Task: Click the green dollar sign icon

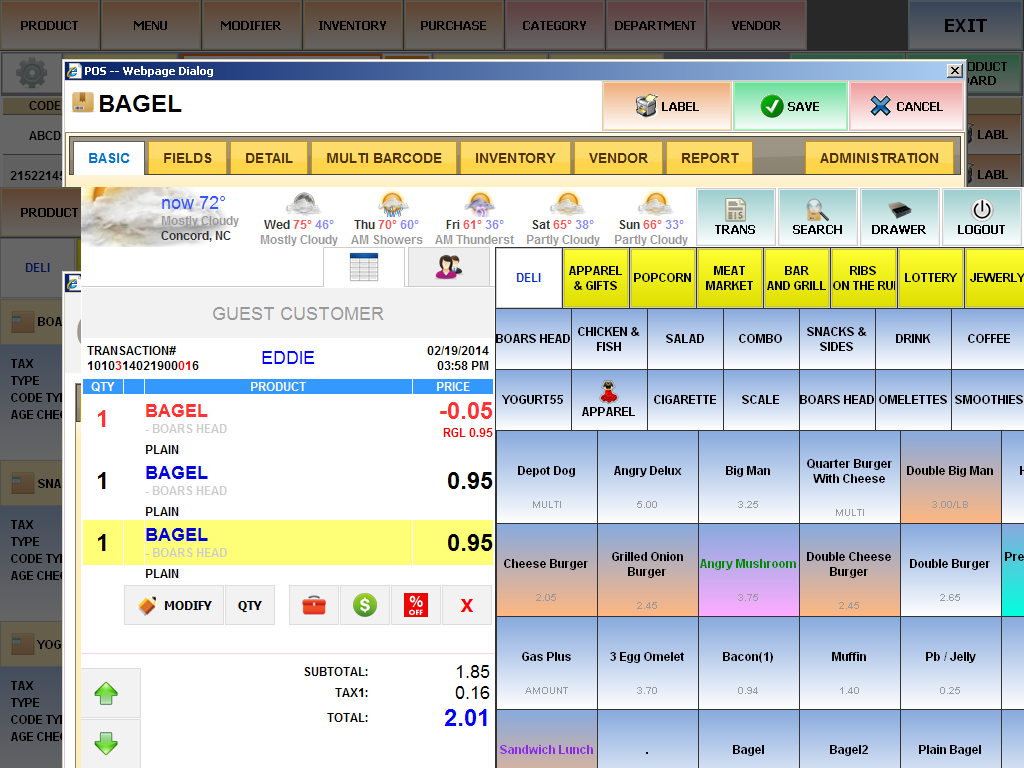Action: coord(364,605)
